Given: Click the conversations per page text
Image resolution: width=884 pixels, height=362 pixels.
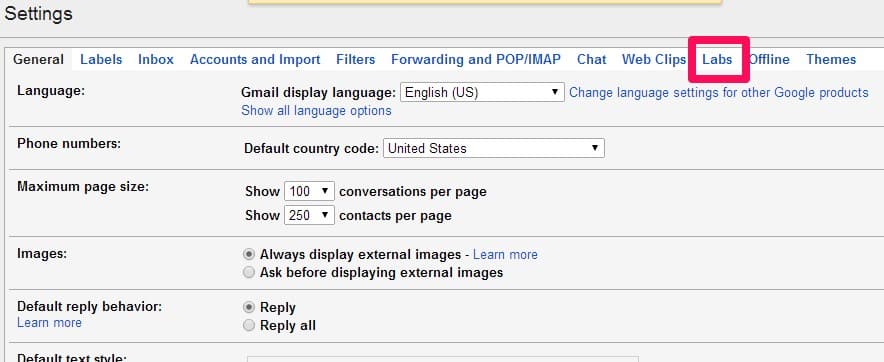Looking at the screenshot, I should 413,192.
